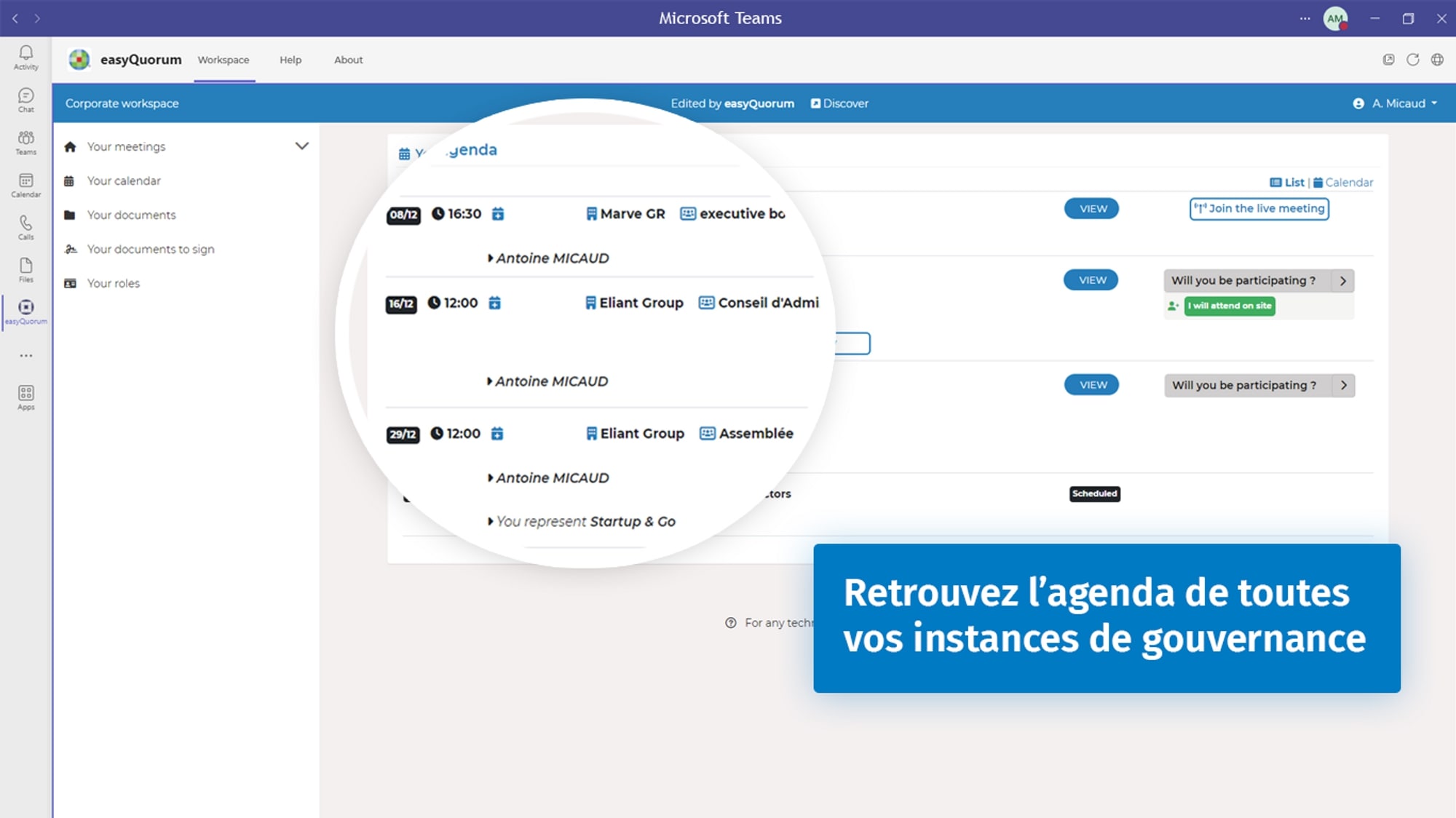
Task: Select the easyQuorum app in Teams sidebar
Action: (x=25, y=312)
